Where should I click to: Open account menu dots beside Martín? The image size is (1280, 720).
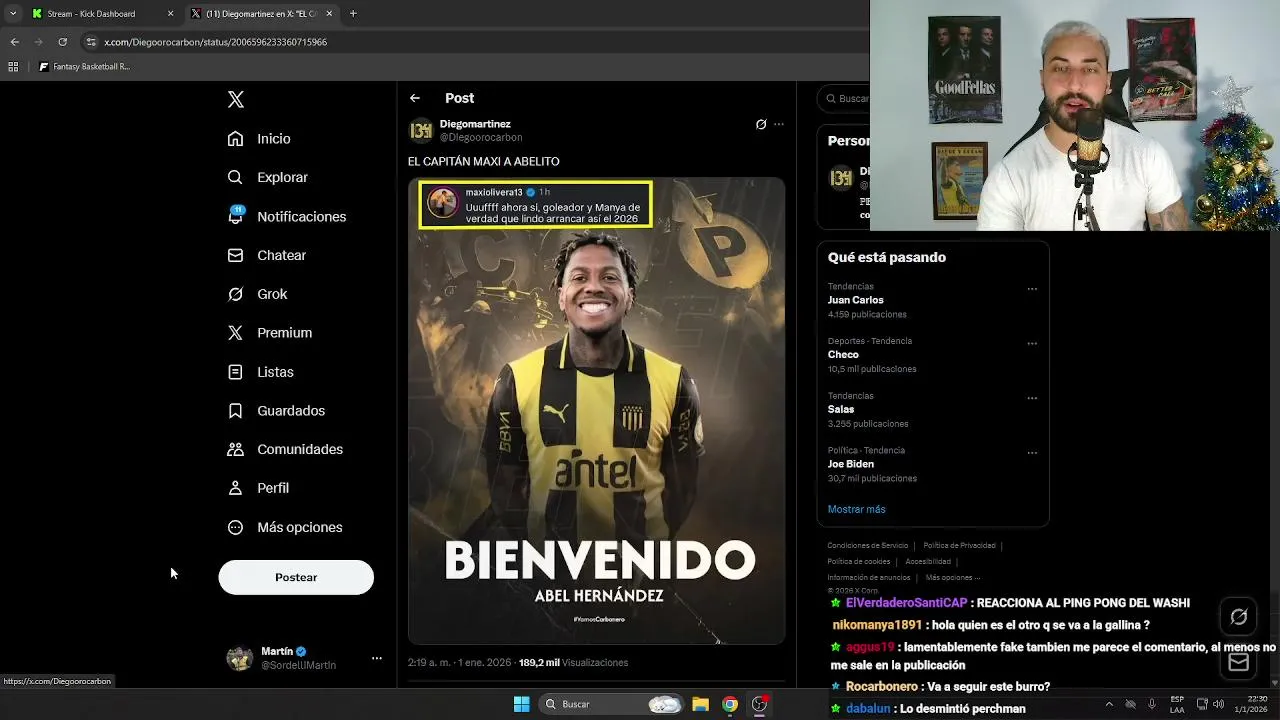pyautogui.click(x=377, y=658)
